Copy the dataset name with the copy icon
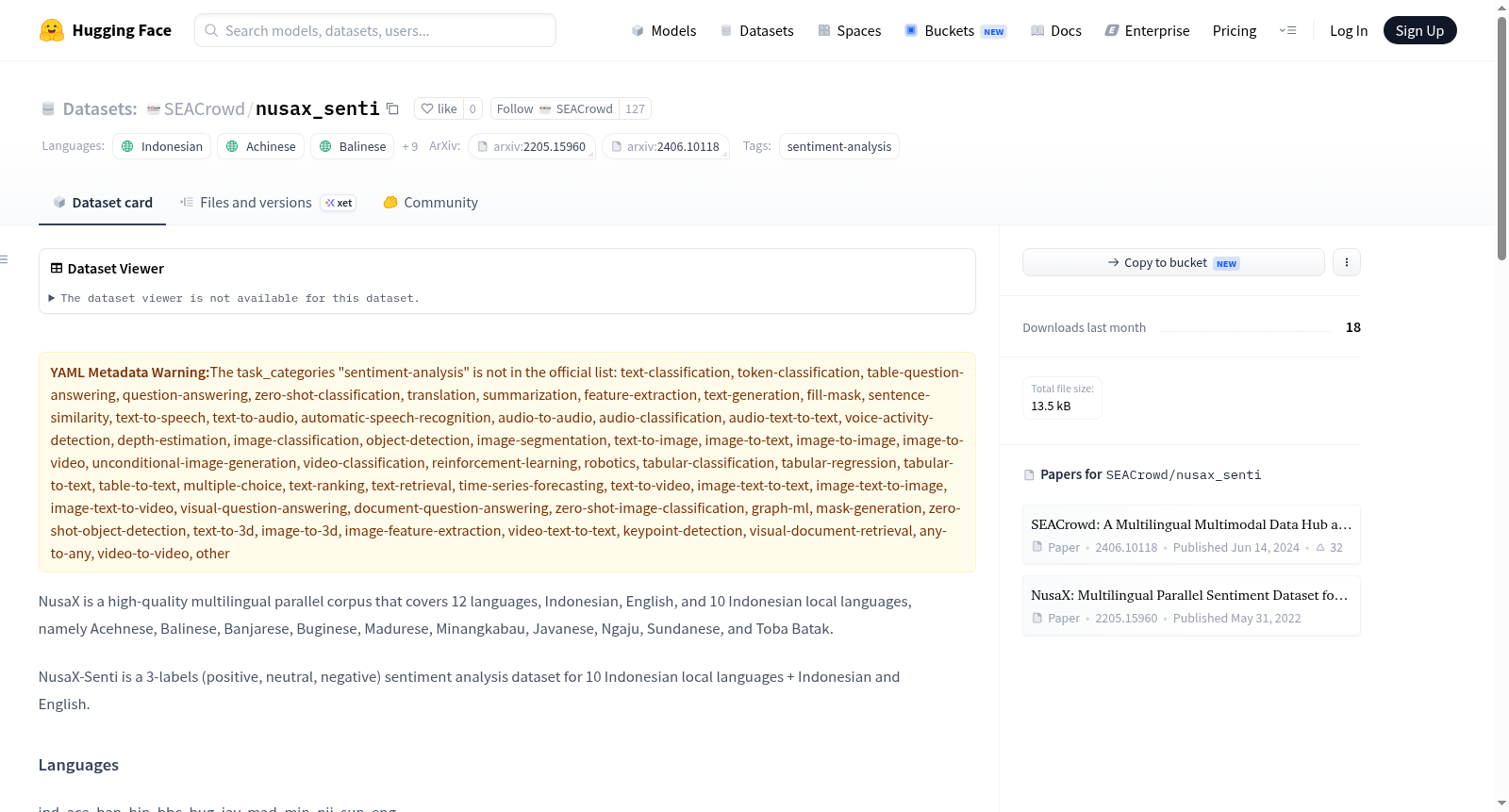 tap(393, 108)
